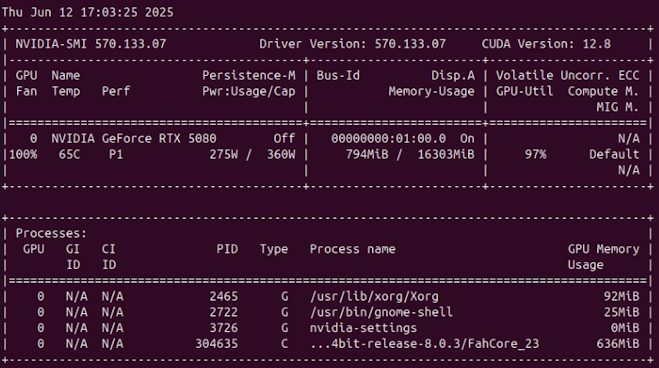Click the 0MiB memory usage of nvidia-settings

(x=625, y=328)
